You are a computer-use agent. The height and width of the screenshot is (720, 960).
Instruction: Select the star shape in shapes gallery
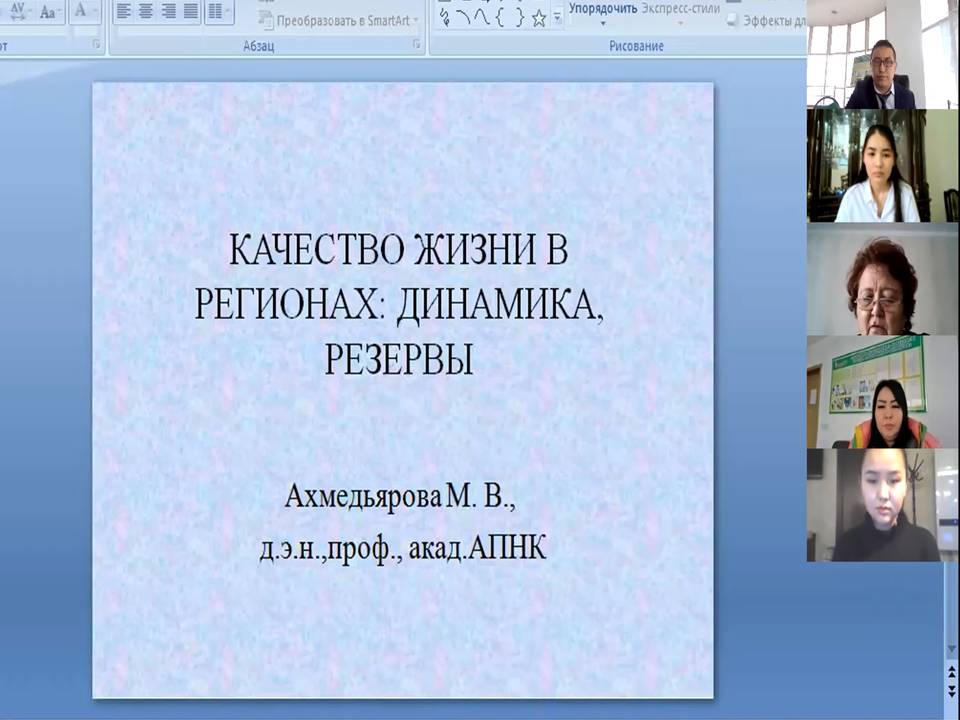pyautogui.click(x=539, y=18)
